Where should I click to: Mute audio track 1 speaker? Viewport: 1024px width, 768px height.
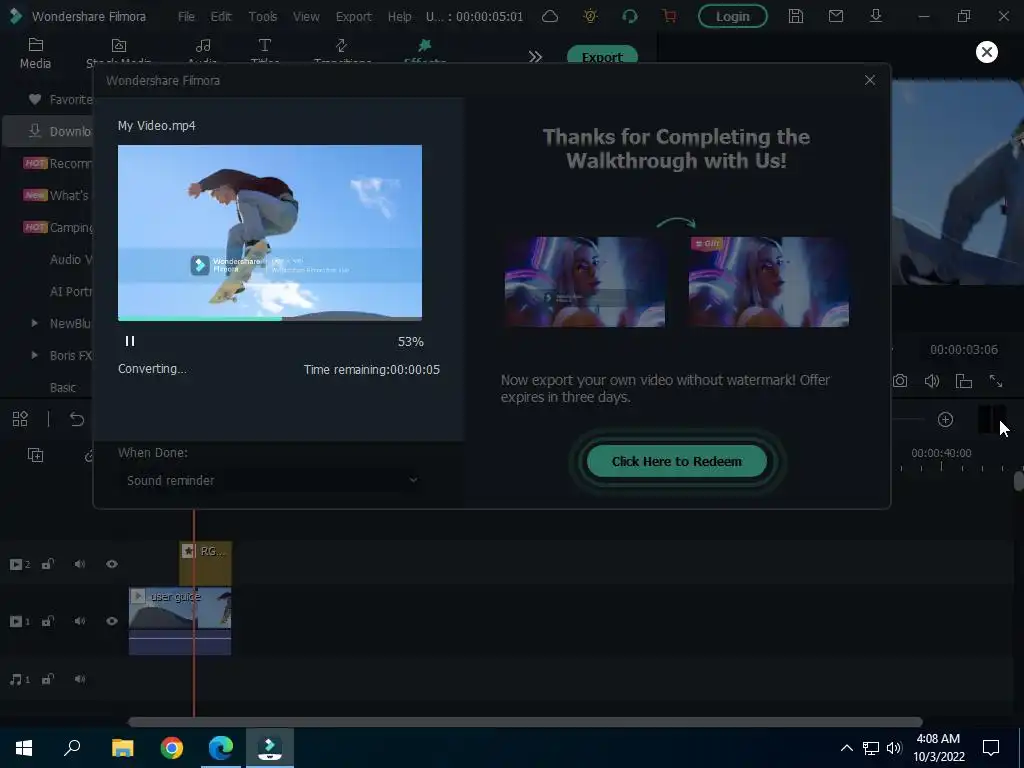80,679
